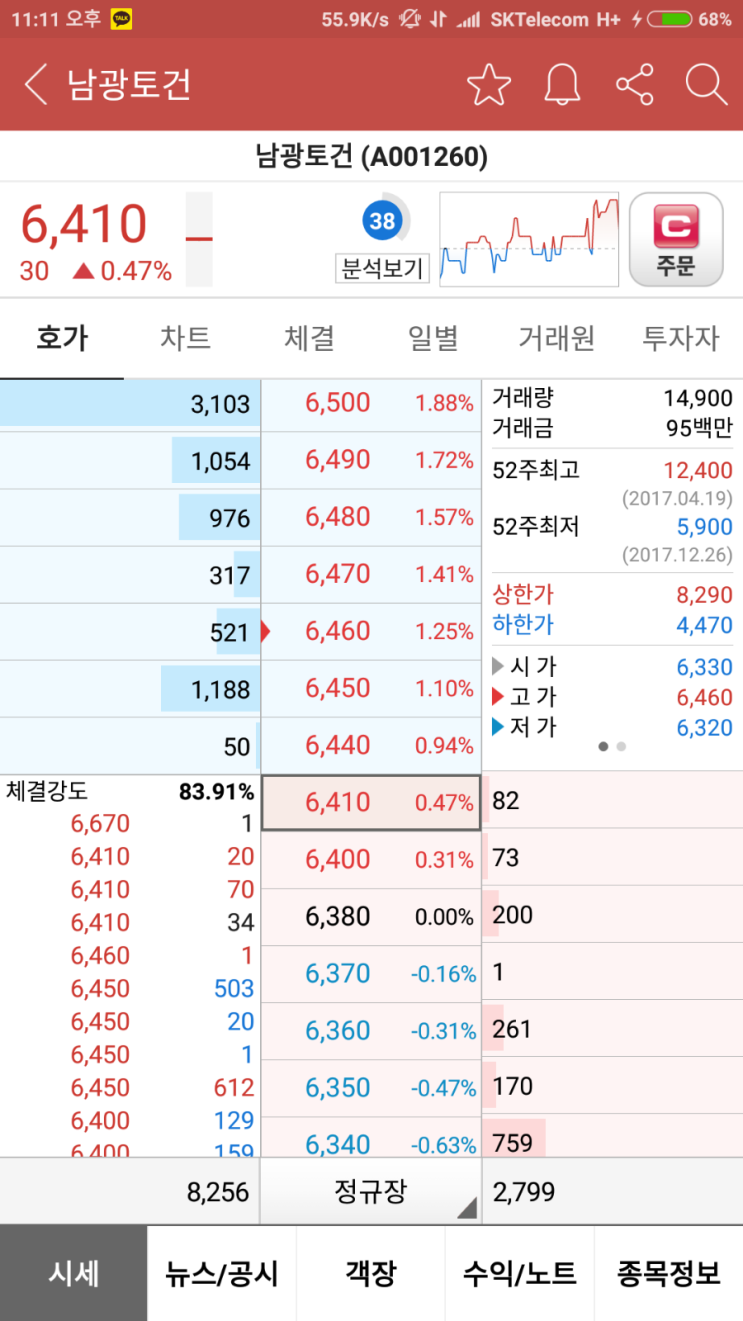Open 종목정보 from the bottom menu
The width and height of the screenshot is (743, 1321).
coord(668,1273)
